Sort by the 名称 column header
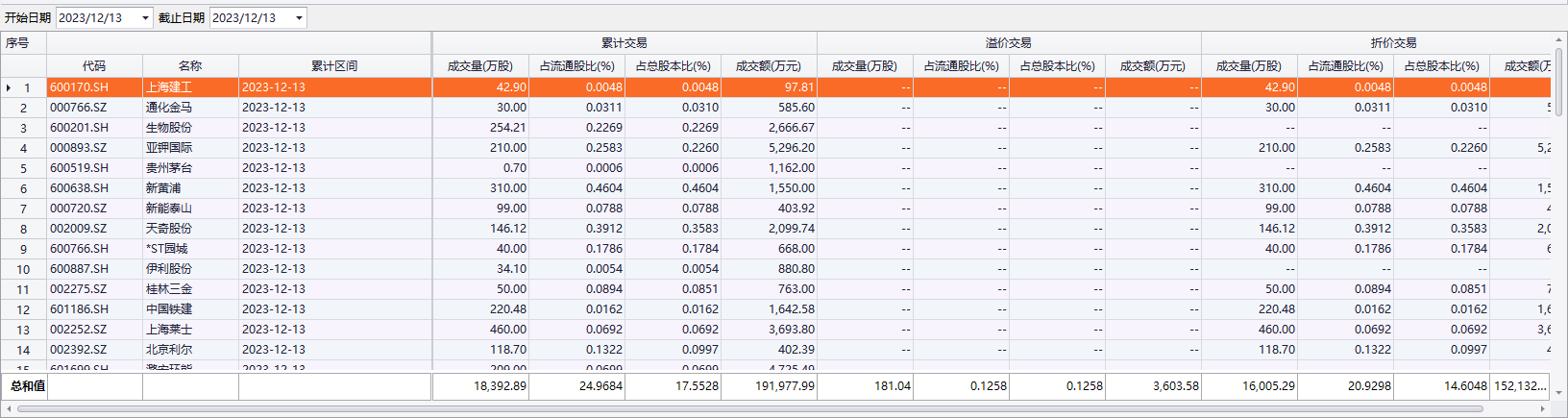 tap(190, 66)
